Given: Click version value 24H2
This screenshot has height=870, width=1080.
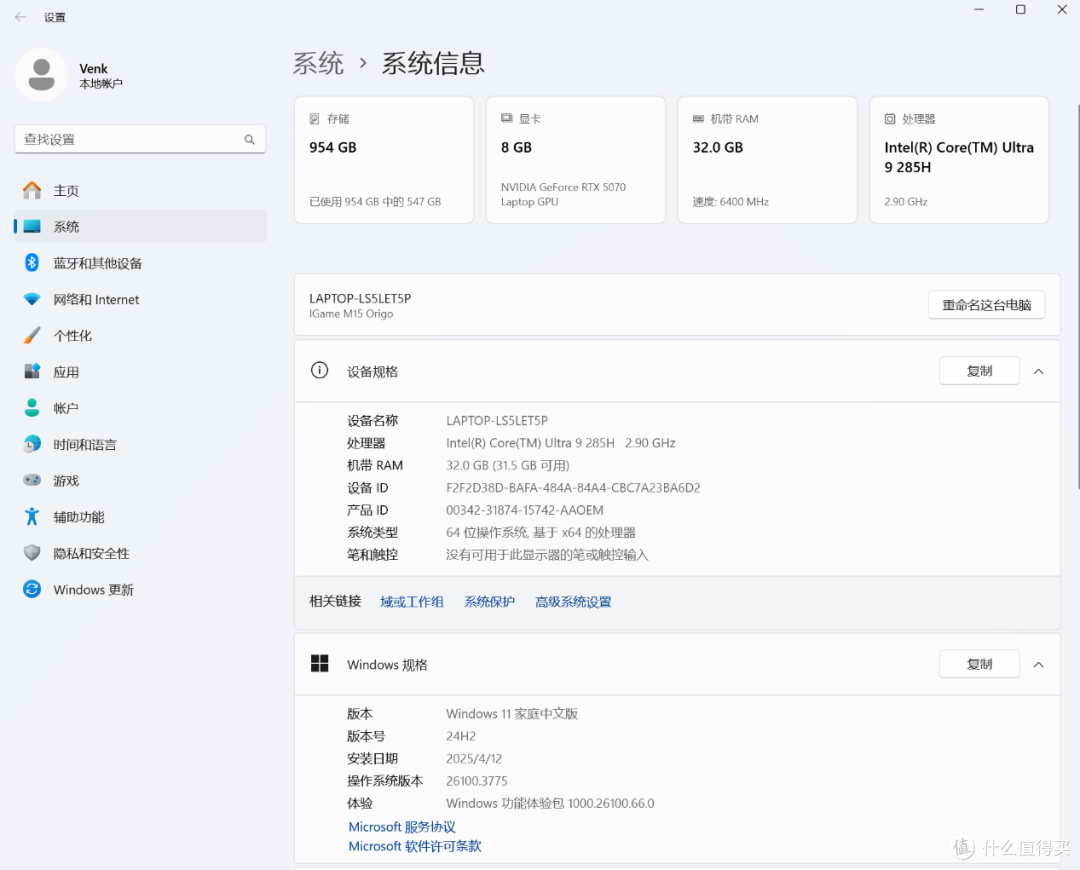Looking at the screenshot, I should tap(461, 736).
